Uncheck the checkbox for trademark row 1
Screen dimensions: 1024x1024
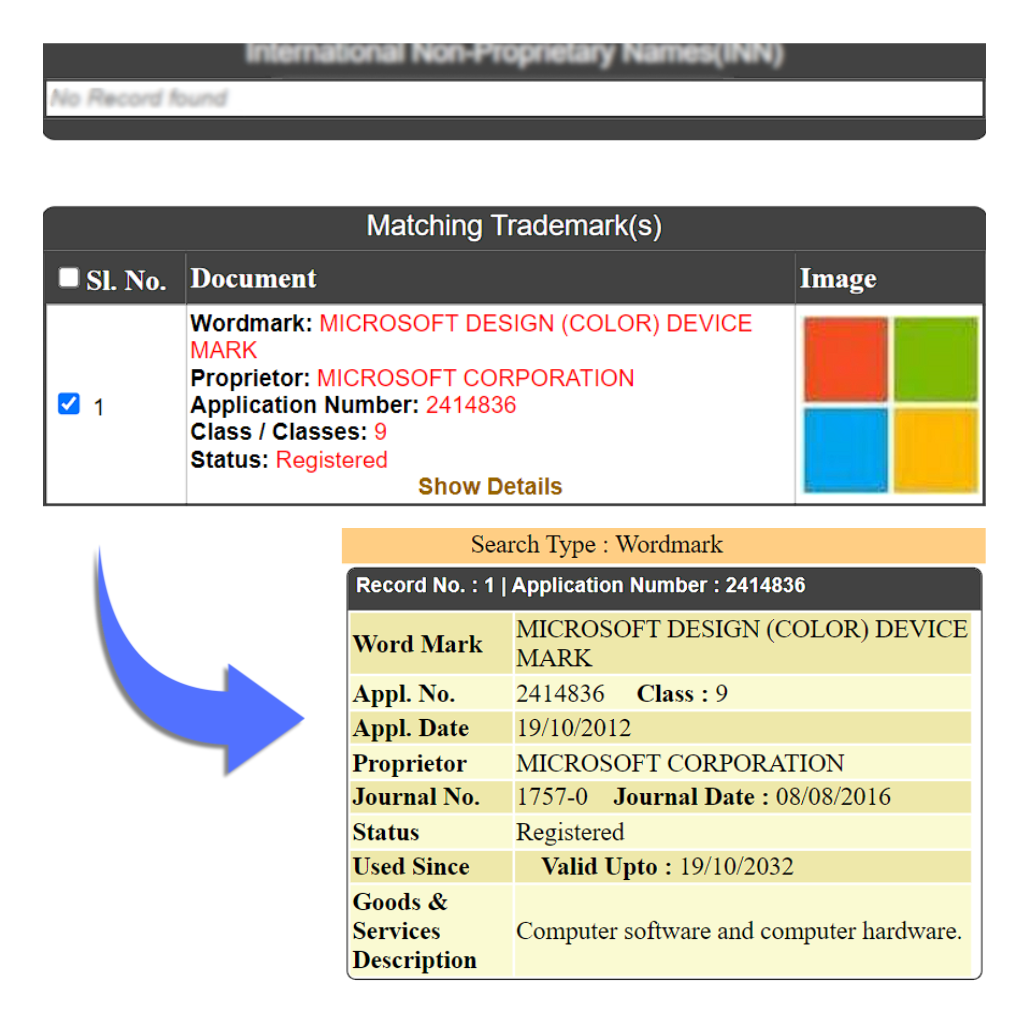[69, 405]
